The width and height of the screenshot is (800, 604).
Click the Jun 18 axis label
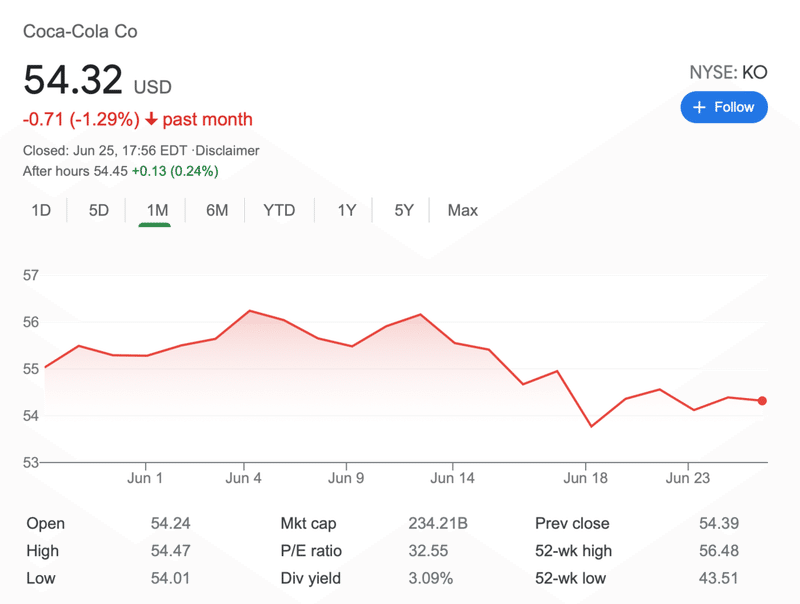point(585,478)
